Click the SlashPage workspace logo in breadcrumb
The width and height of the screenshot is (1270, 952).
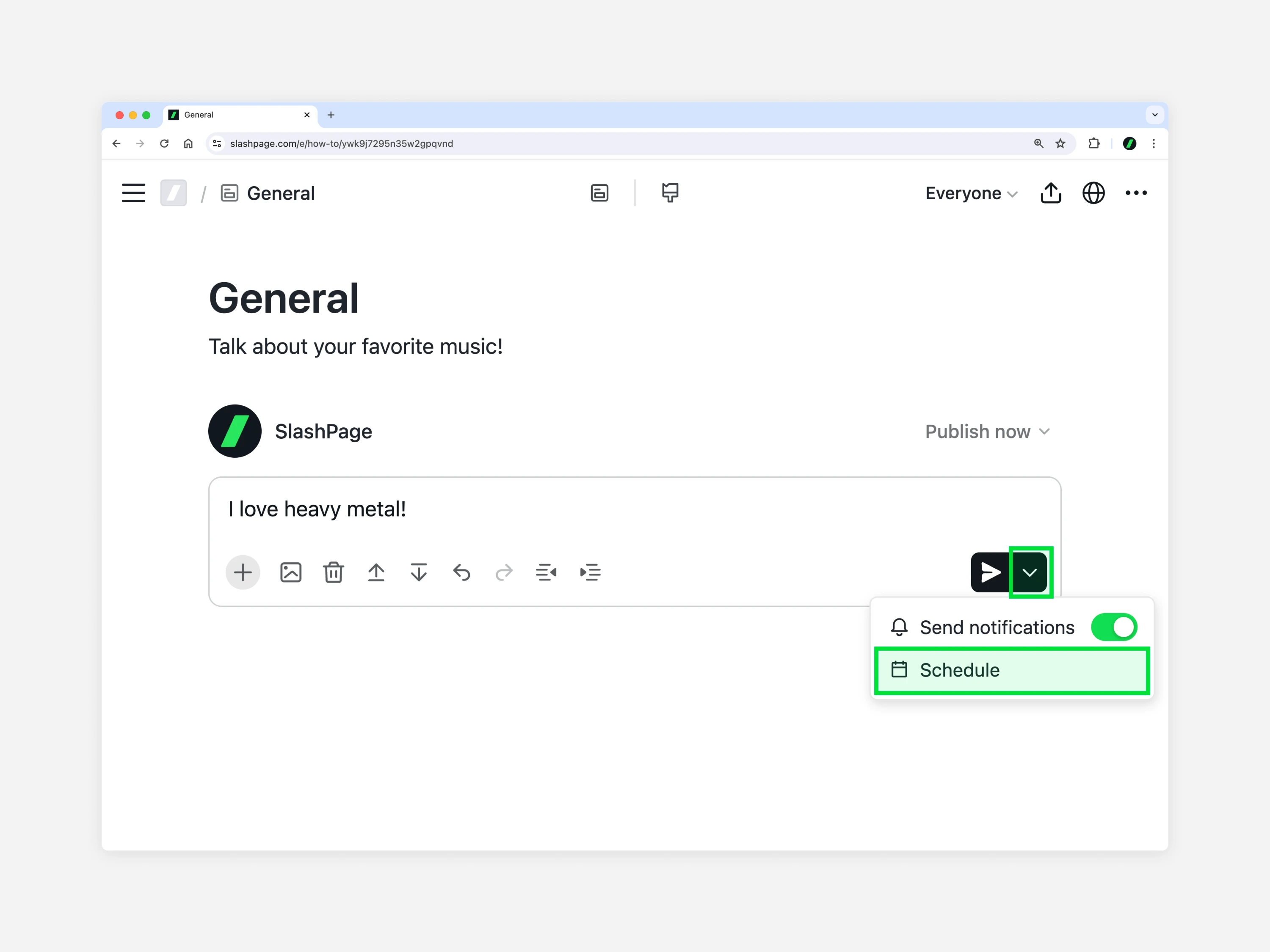point(174,193)
